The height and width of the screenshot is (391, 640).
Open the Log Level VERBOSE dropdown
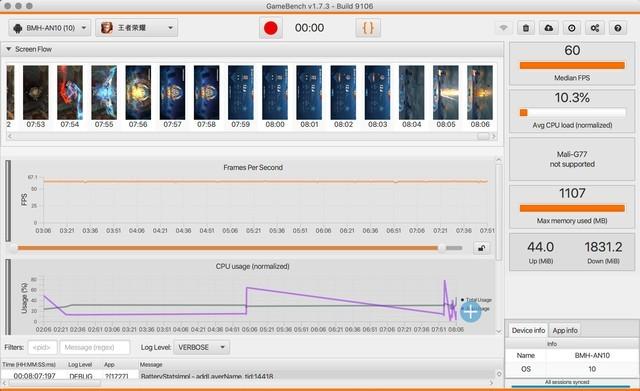[202, 347]
